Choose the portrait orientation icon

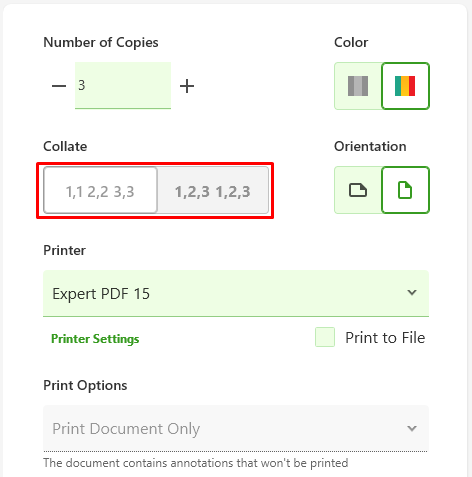(405, 190)
